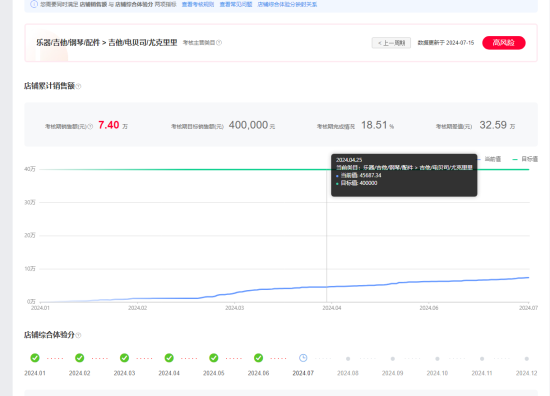Open the 查看常见问题 link
The width and height of the screenshot is (550, 396).
(236, 5)
